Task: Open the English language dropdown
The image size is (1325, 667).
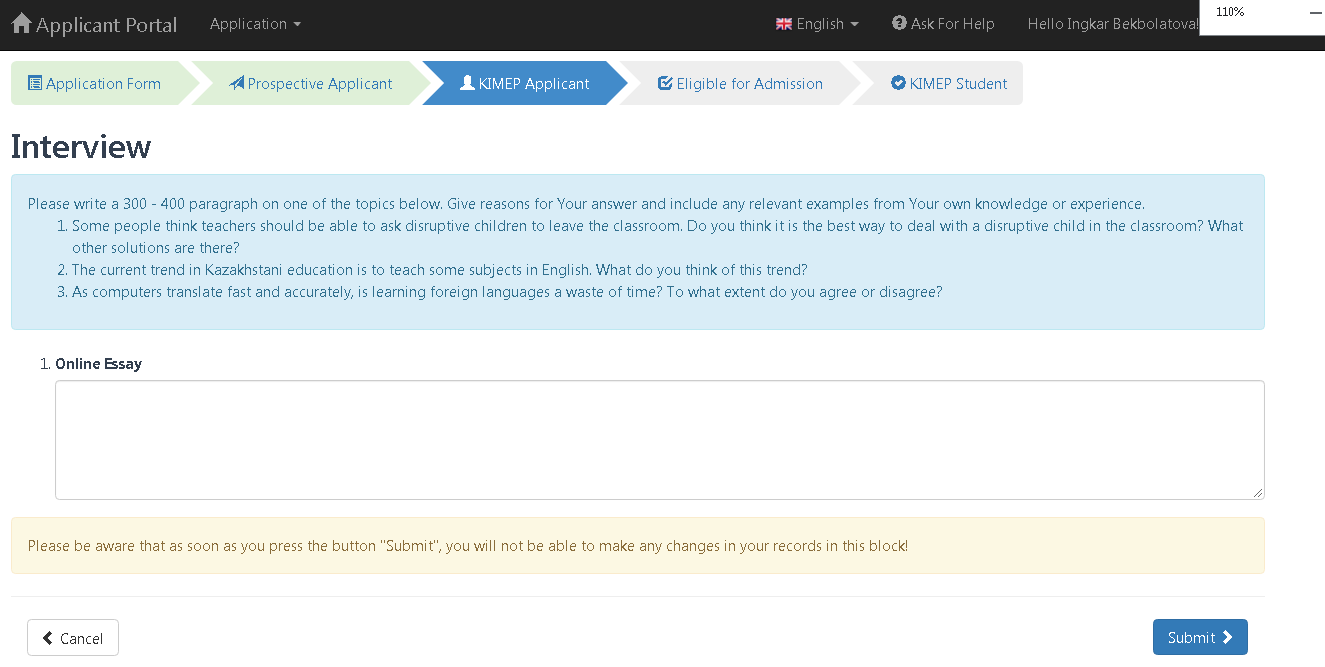Action: click(817, 24)
